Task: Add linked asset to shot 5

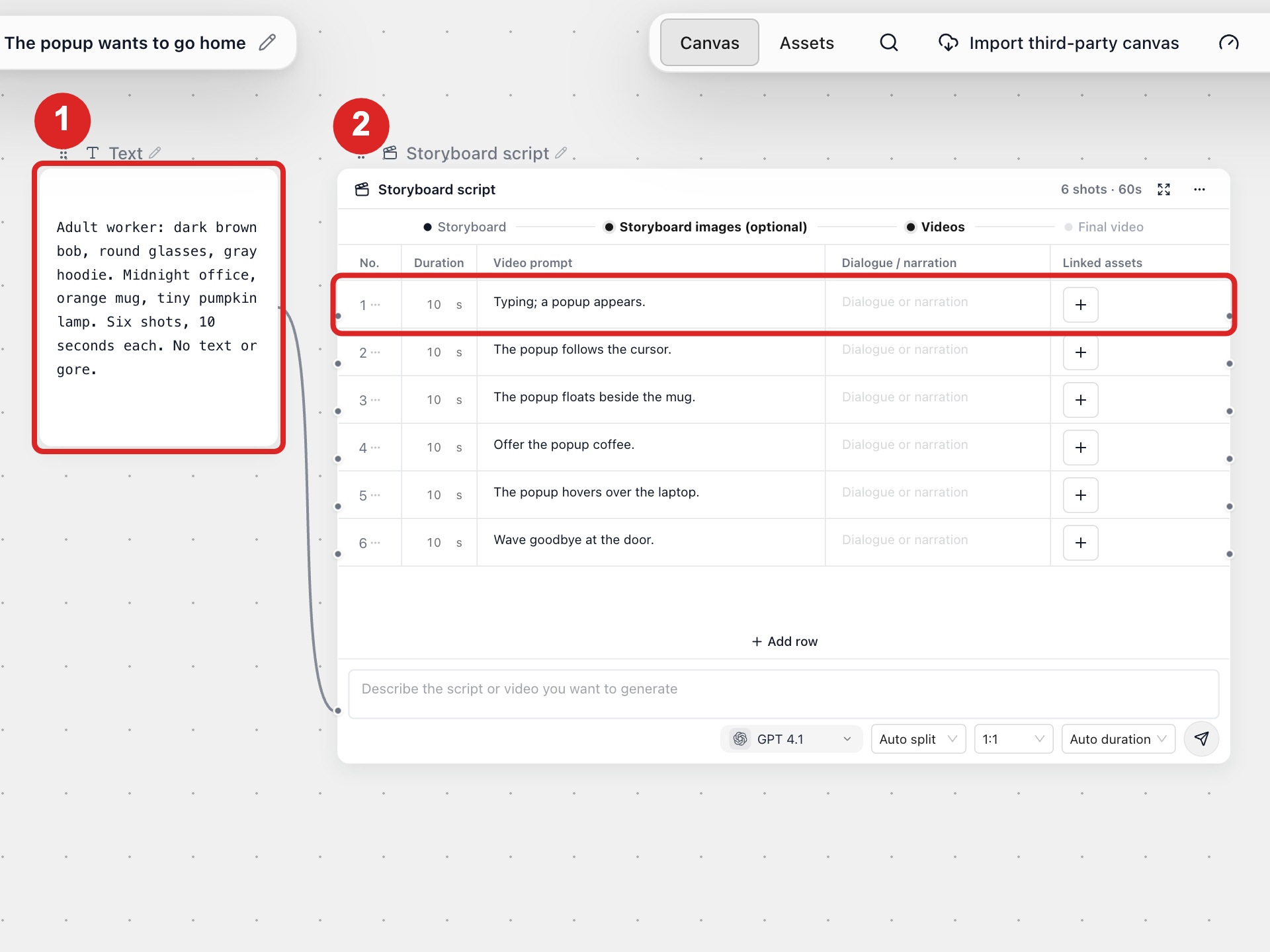Action: coord(1080,495)
